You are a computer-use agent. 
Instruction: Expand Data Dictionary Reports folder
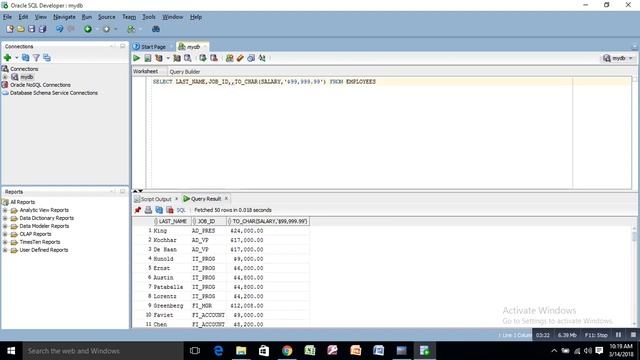point(5,218)
